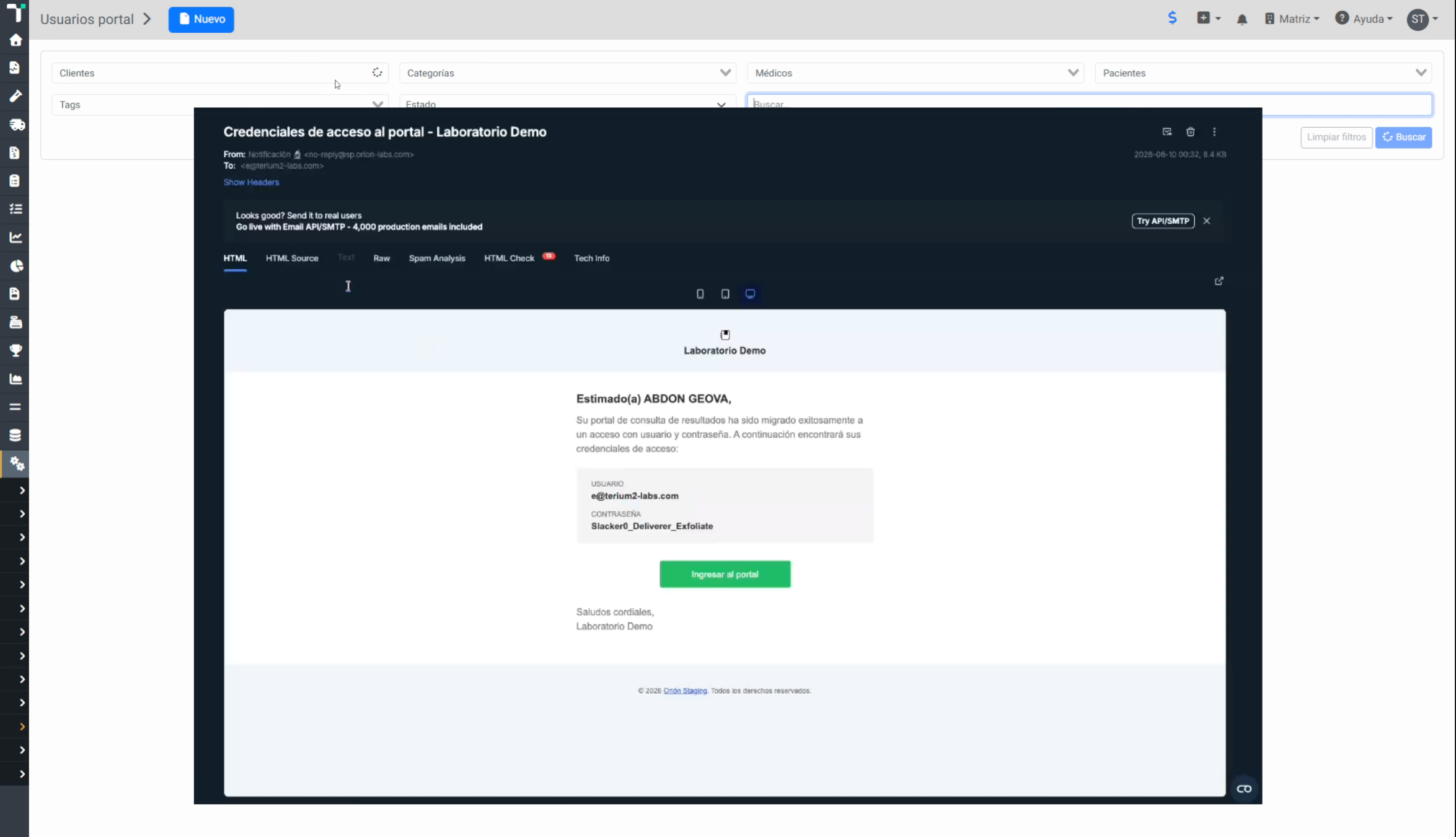Open the home icon in the sidebar
This screenshot has height=837, width=1456.
15,40
